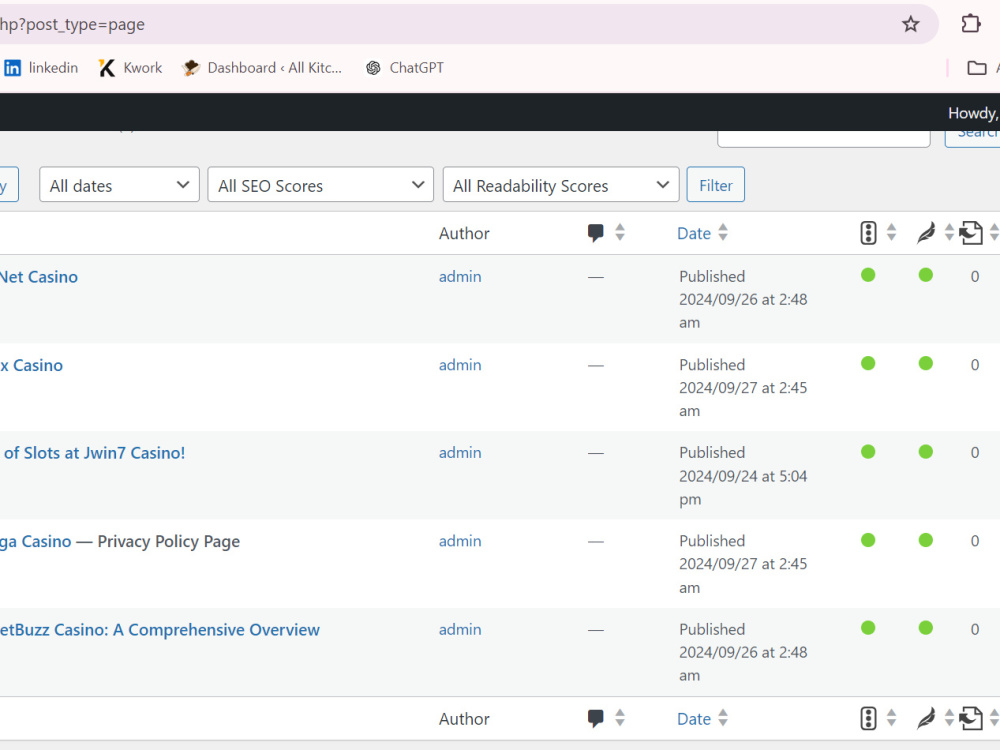1000x750 pixels.
Task: Click admin author in Privacy Policy row
Action: (x=460, y=541)
